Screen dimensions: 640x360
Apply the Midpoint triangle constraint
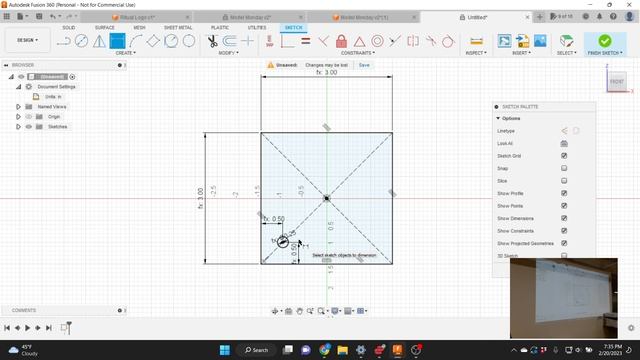[x=359, y=41]
